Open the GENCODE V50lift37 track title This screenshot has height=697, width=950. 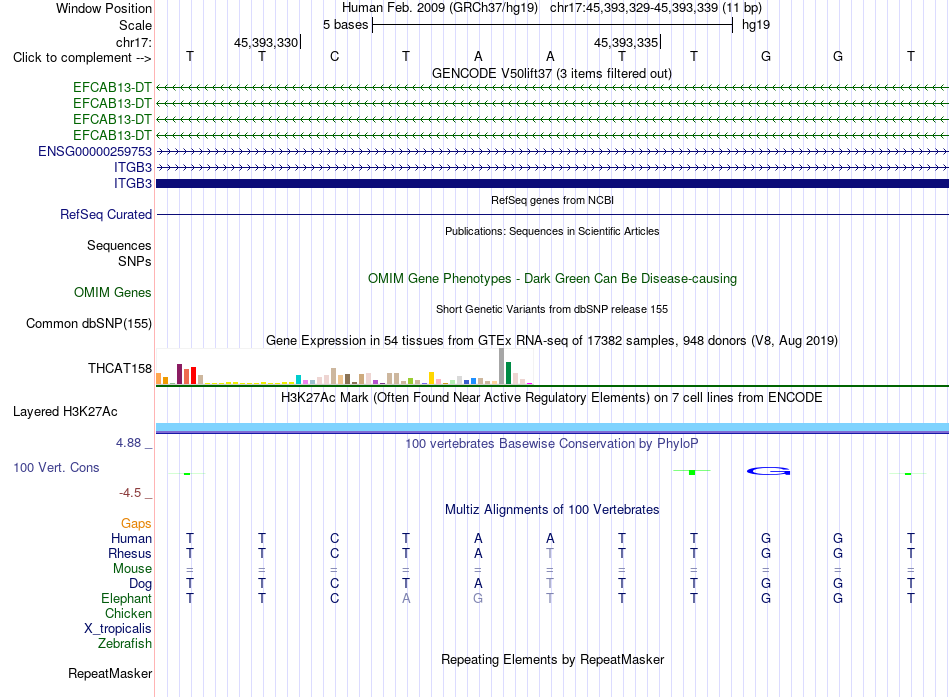coord(552,74)
